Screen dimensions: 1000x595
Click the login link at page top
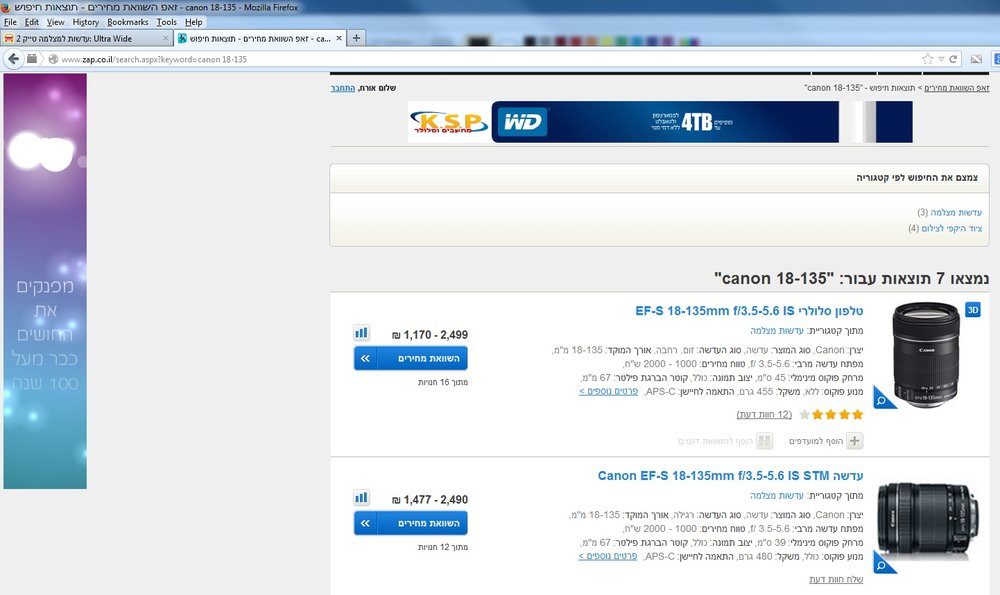(x=342, y=88)
